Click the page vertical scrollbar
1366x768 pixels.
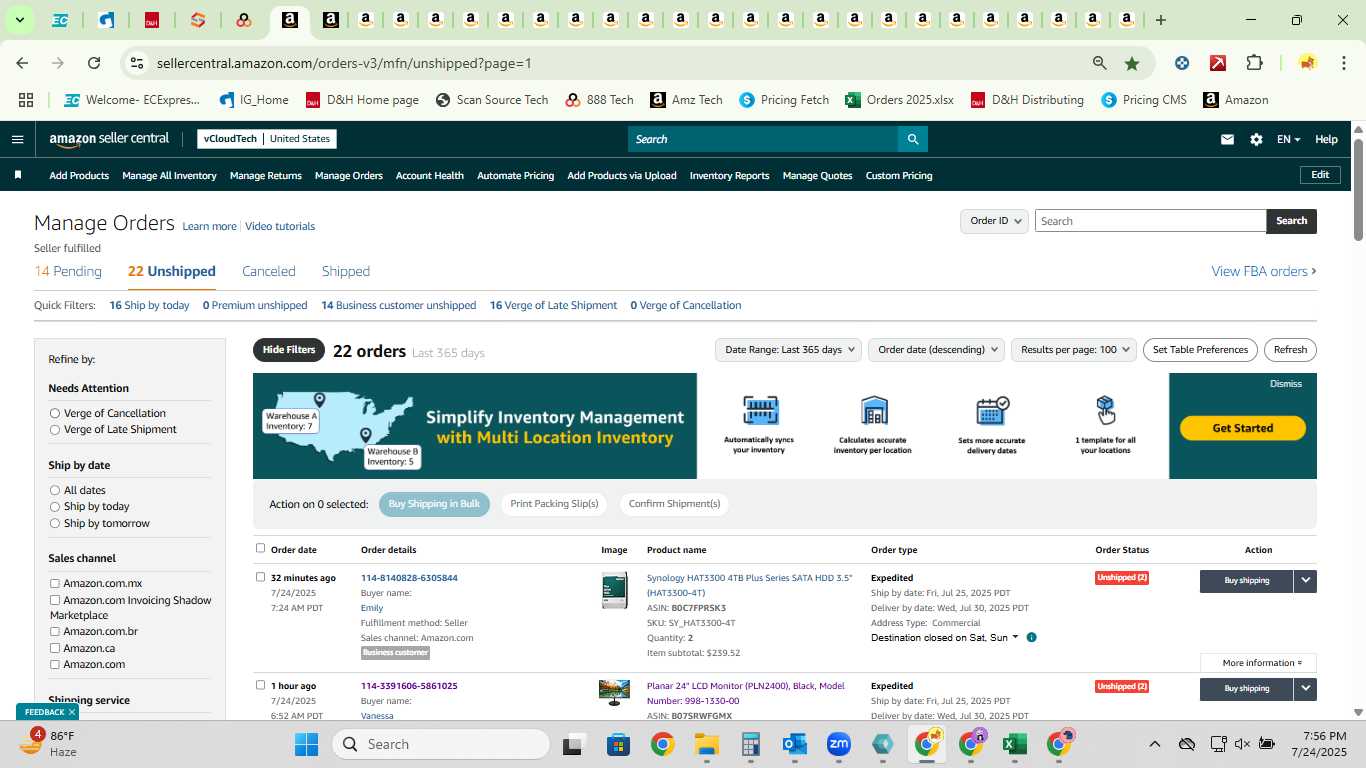(1359, 190)
